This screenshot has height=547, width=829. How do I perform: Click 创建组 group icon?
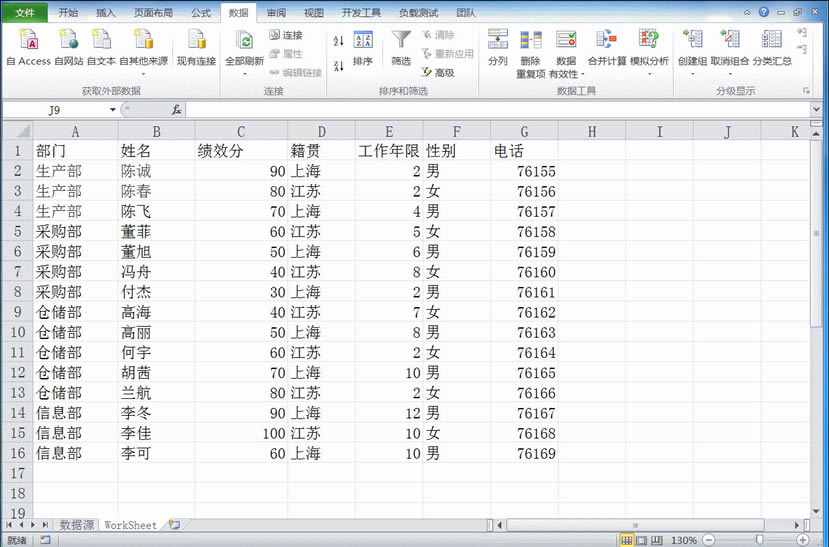692,52
